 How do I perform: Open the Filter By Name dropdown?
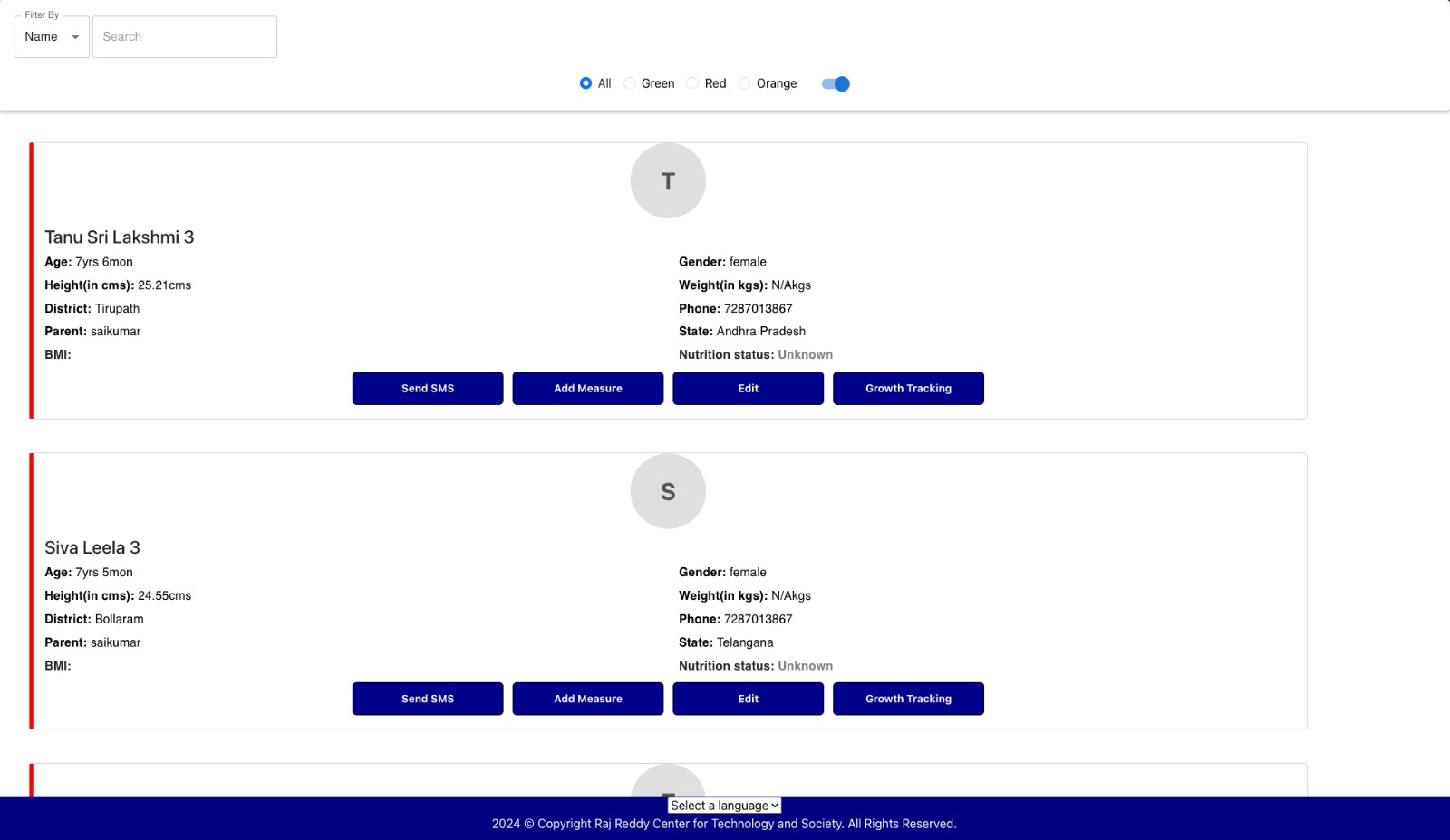coord(52,37)
